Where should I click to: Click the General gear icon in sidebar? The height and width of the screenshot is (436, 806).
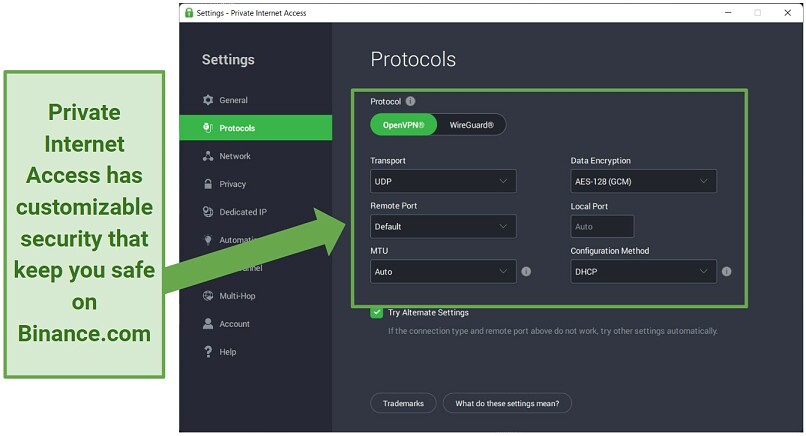coord(208,100)
